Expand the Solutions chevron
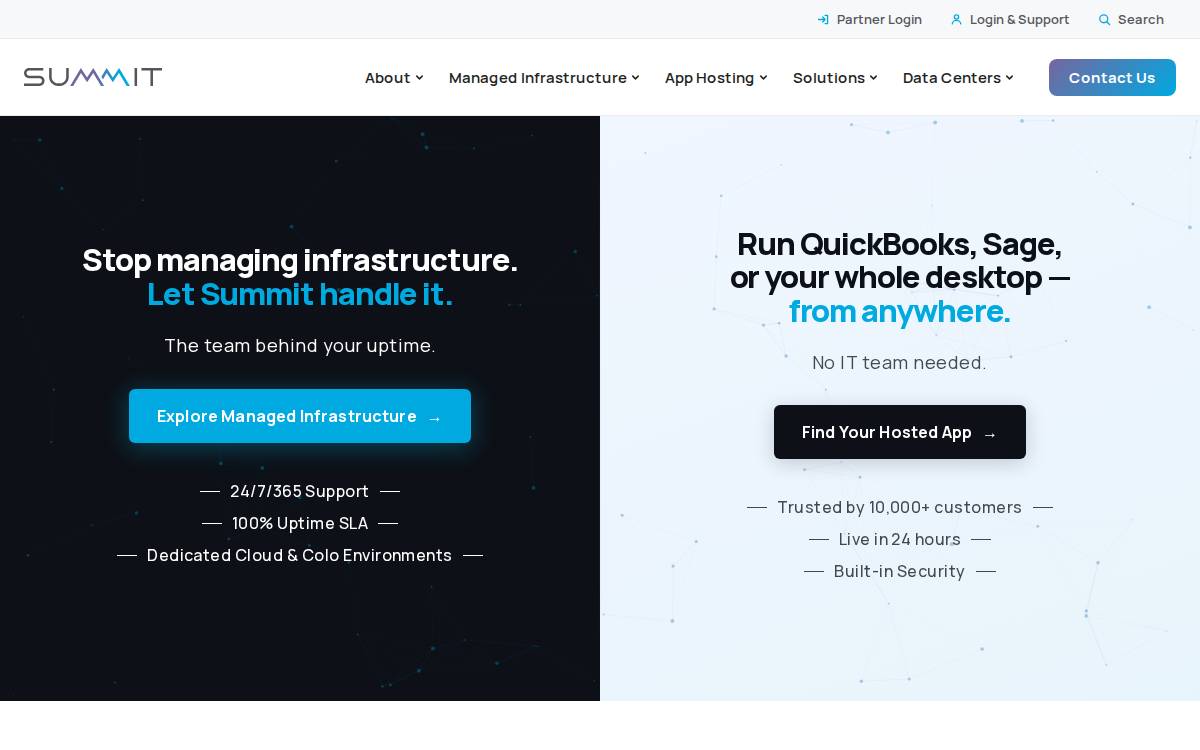This screenshot has width=1200, height=750. pos(873,77)
